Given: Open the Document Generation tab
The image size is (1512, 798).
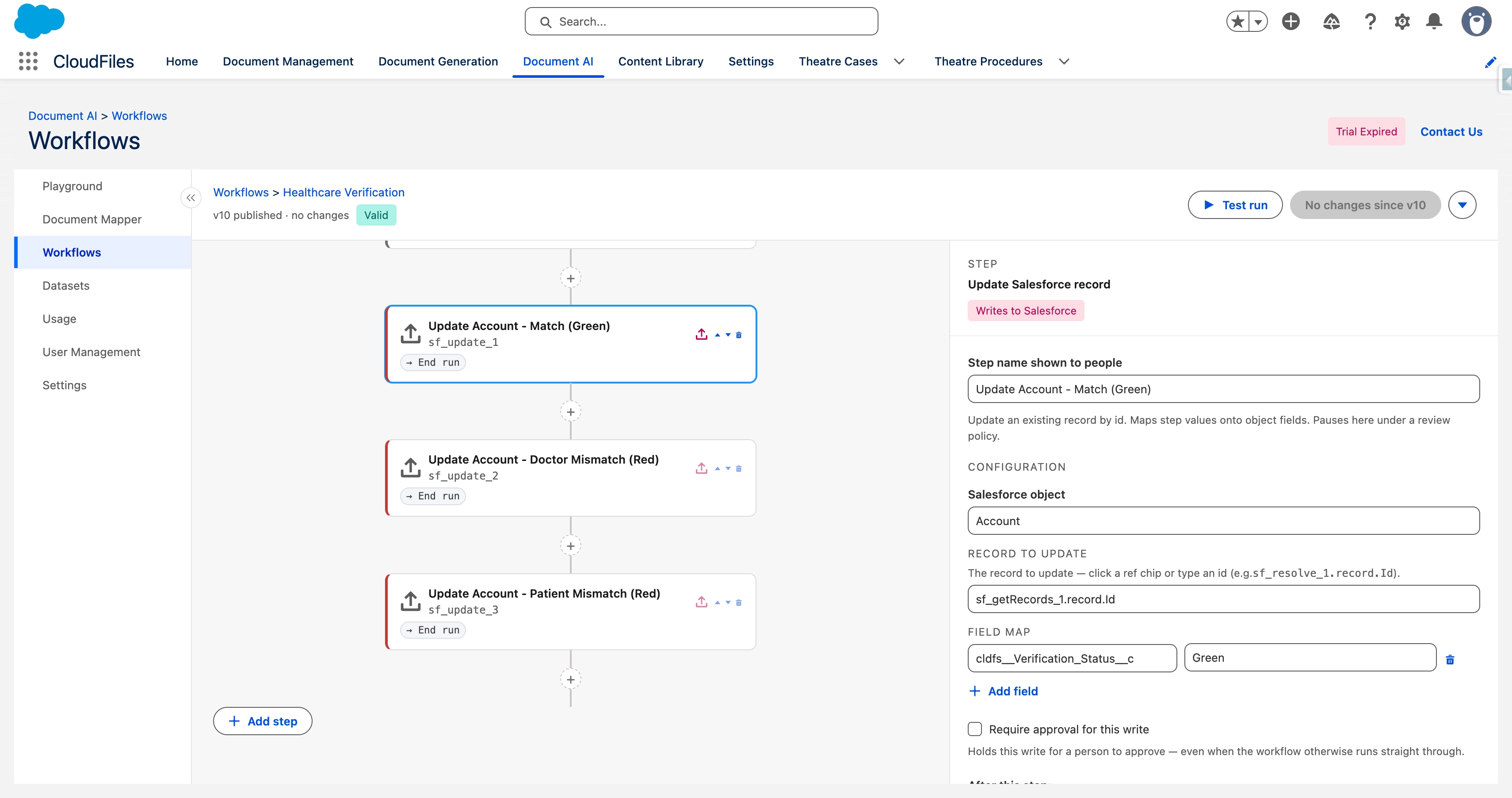Looking at the screenshot, I should 438,61.
